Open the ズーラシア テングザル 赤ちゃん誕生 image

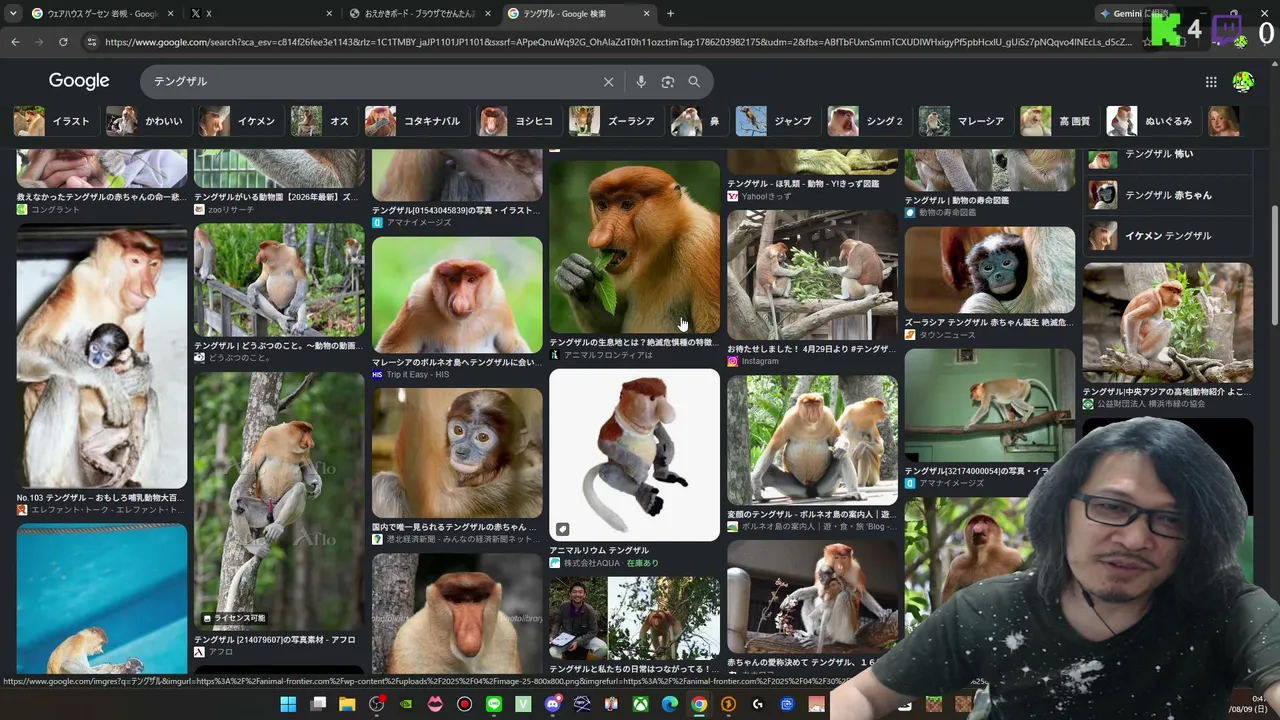pos(990,270)
